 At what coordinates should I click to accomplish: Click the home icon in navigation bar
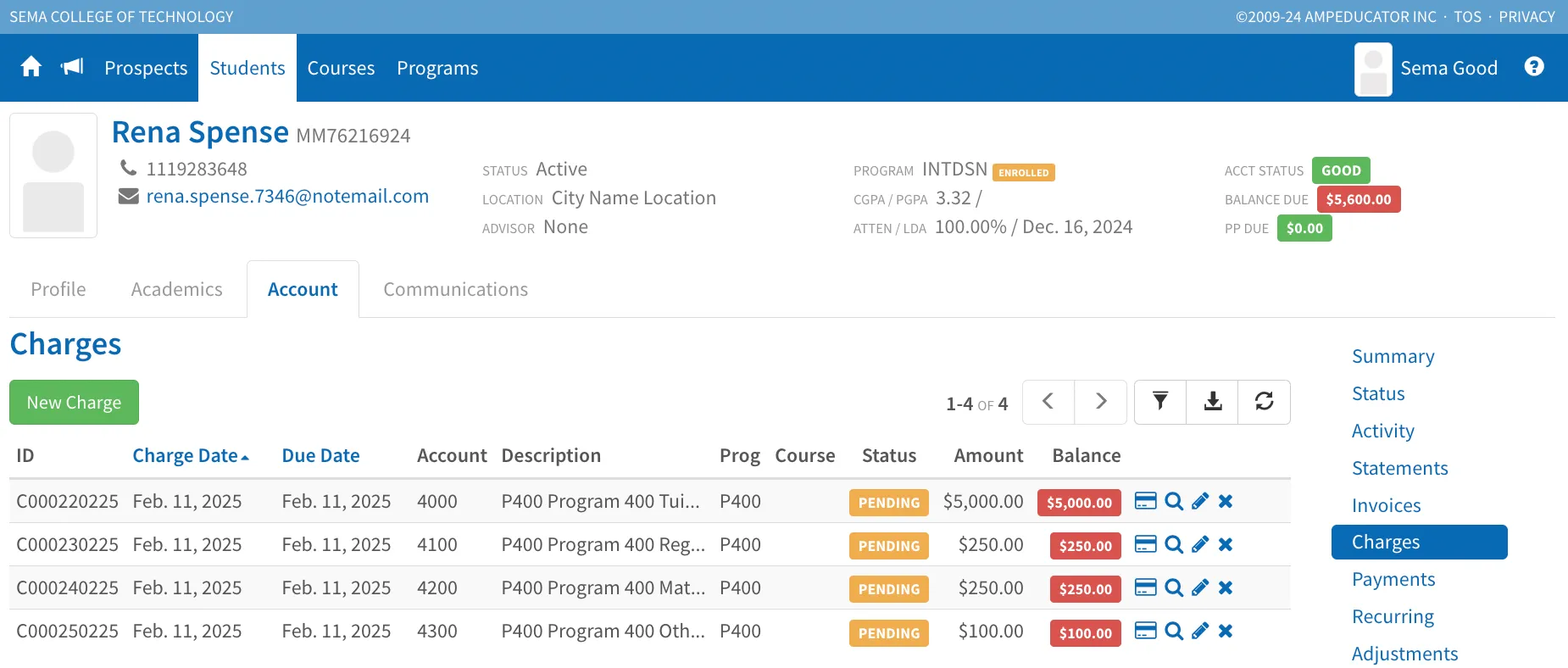pos(31,67)
